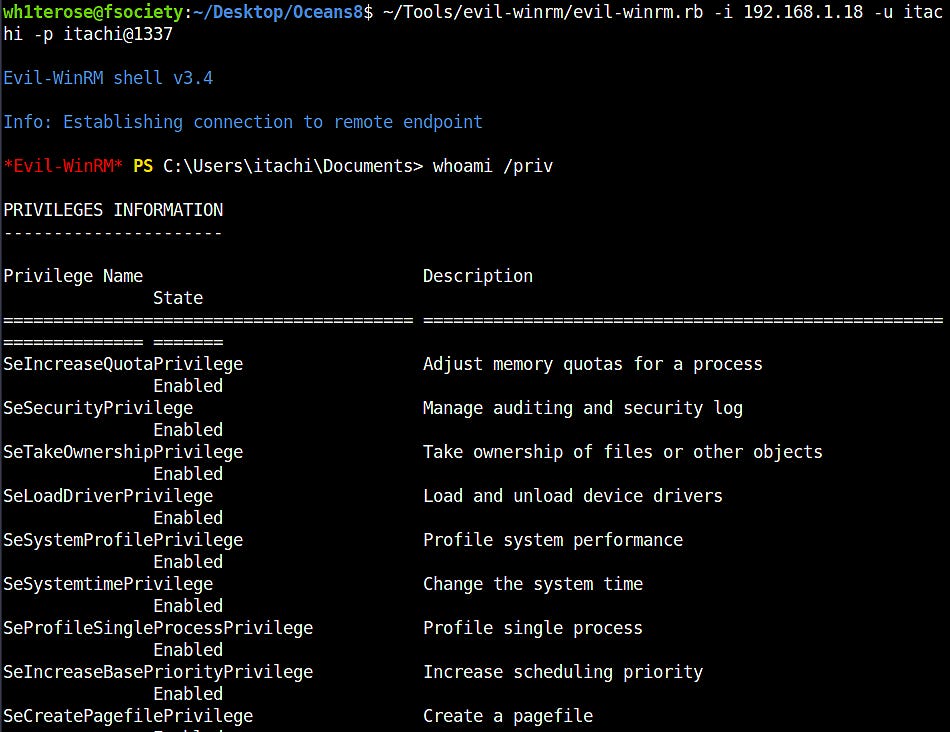Click the wh1terose@fsociety prompt text
The image size is (950, 732).
tap(93, 12)
